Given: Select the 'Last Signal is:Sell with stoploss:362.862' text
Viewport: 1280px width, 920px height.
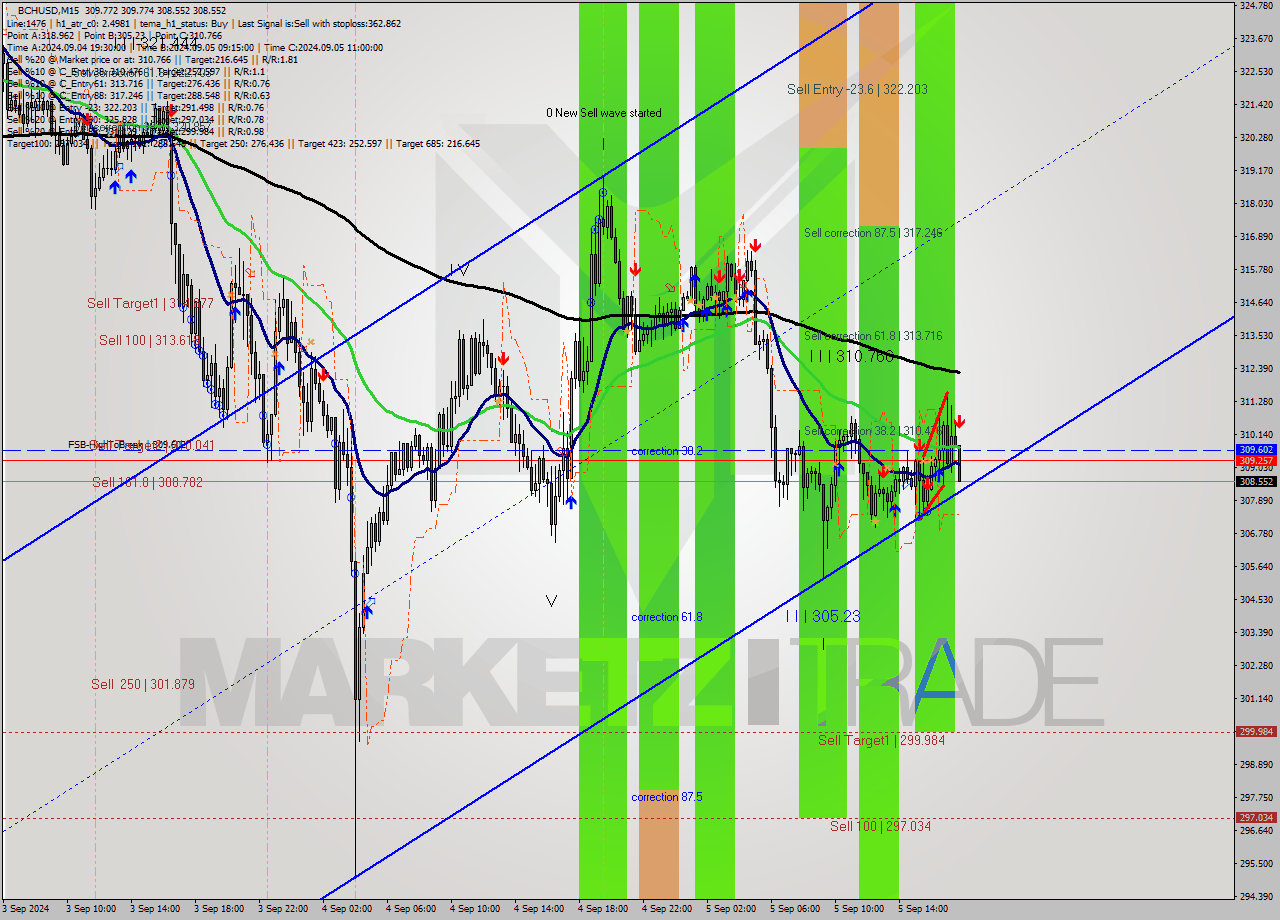Looking at the screenshot, I should [x=317, y=22].
